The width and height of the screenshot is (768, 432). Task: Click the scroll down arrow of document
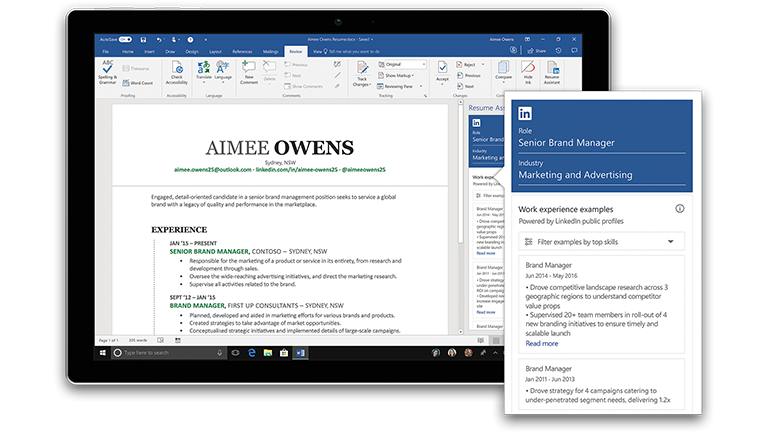tap(460, 332)
